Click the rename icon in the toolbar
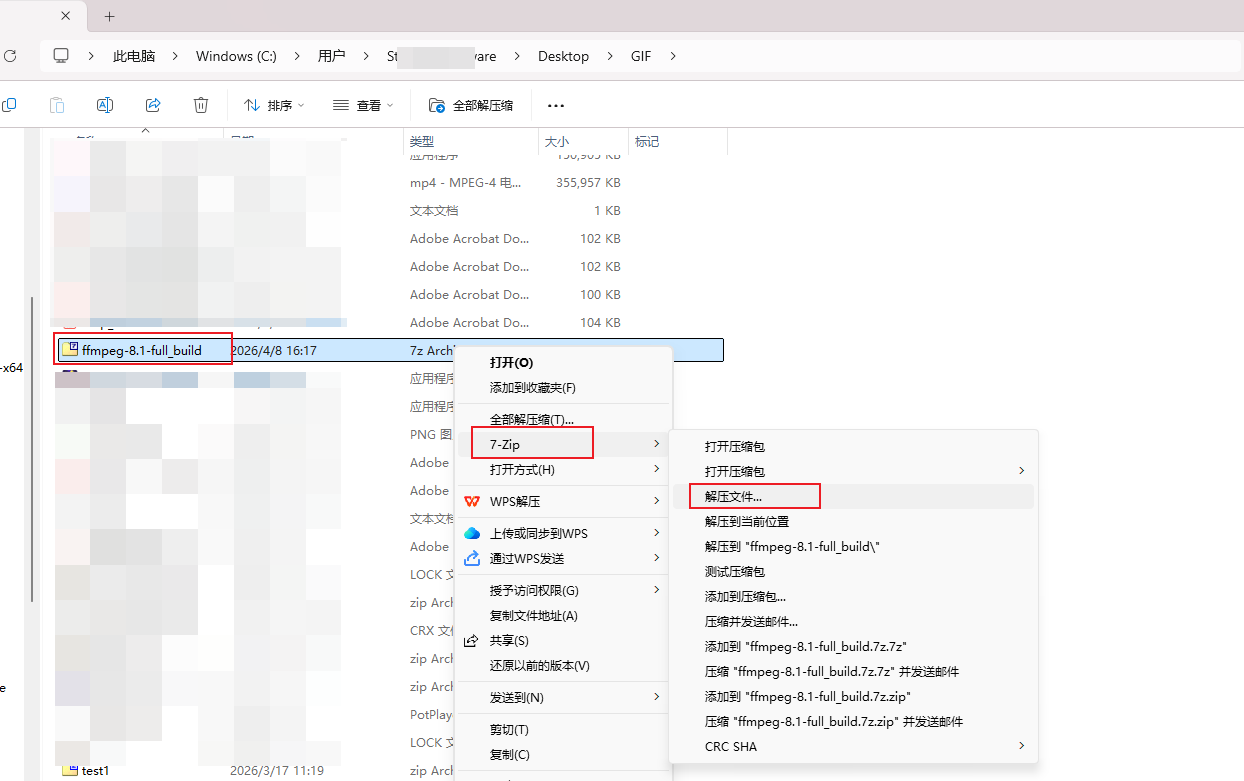Viewport: 1244px width, 781px height. click(104, 105)
